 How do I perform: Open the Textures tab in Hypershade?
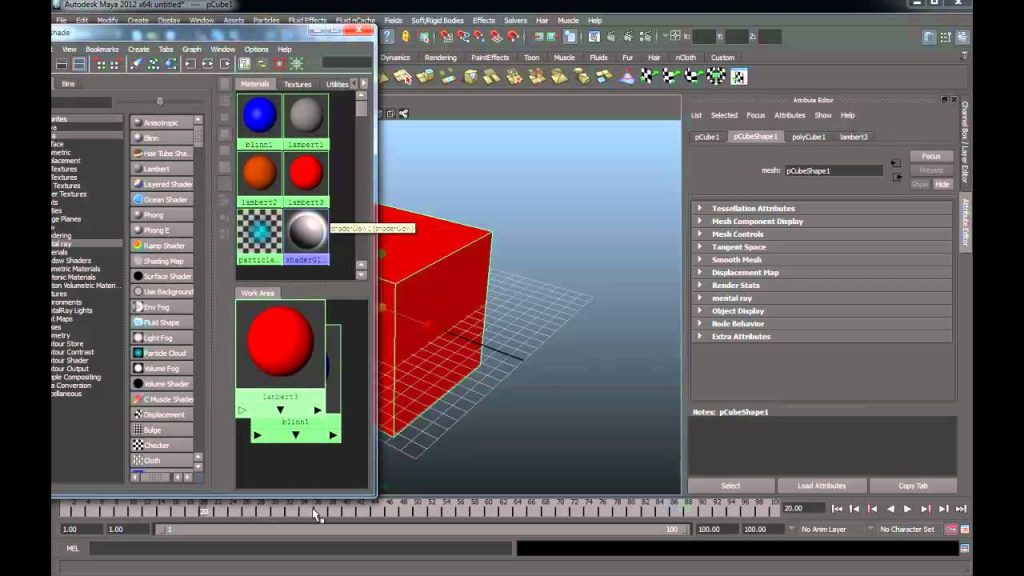[298, 84]
